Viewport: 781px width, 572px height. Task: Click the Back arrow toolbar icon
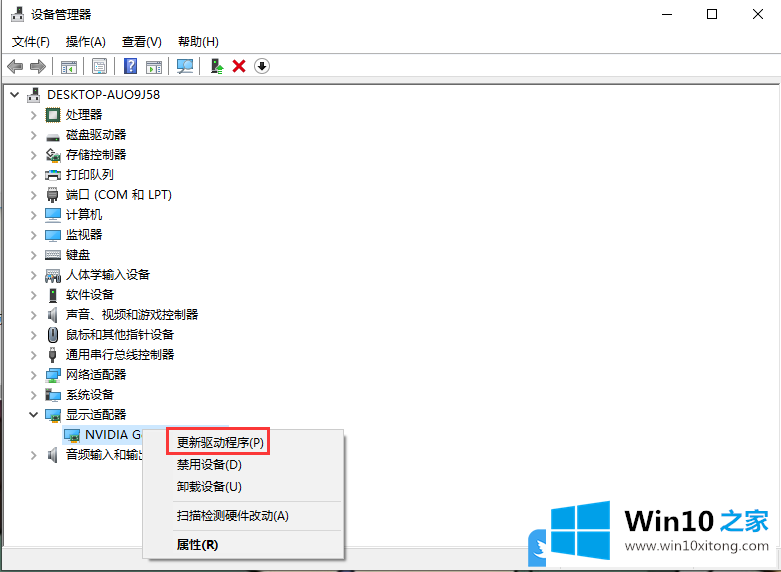tap(15, 66)
